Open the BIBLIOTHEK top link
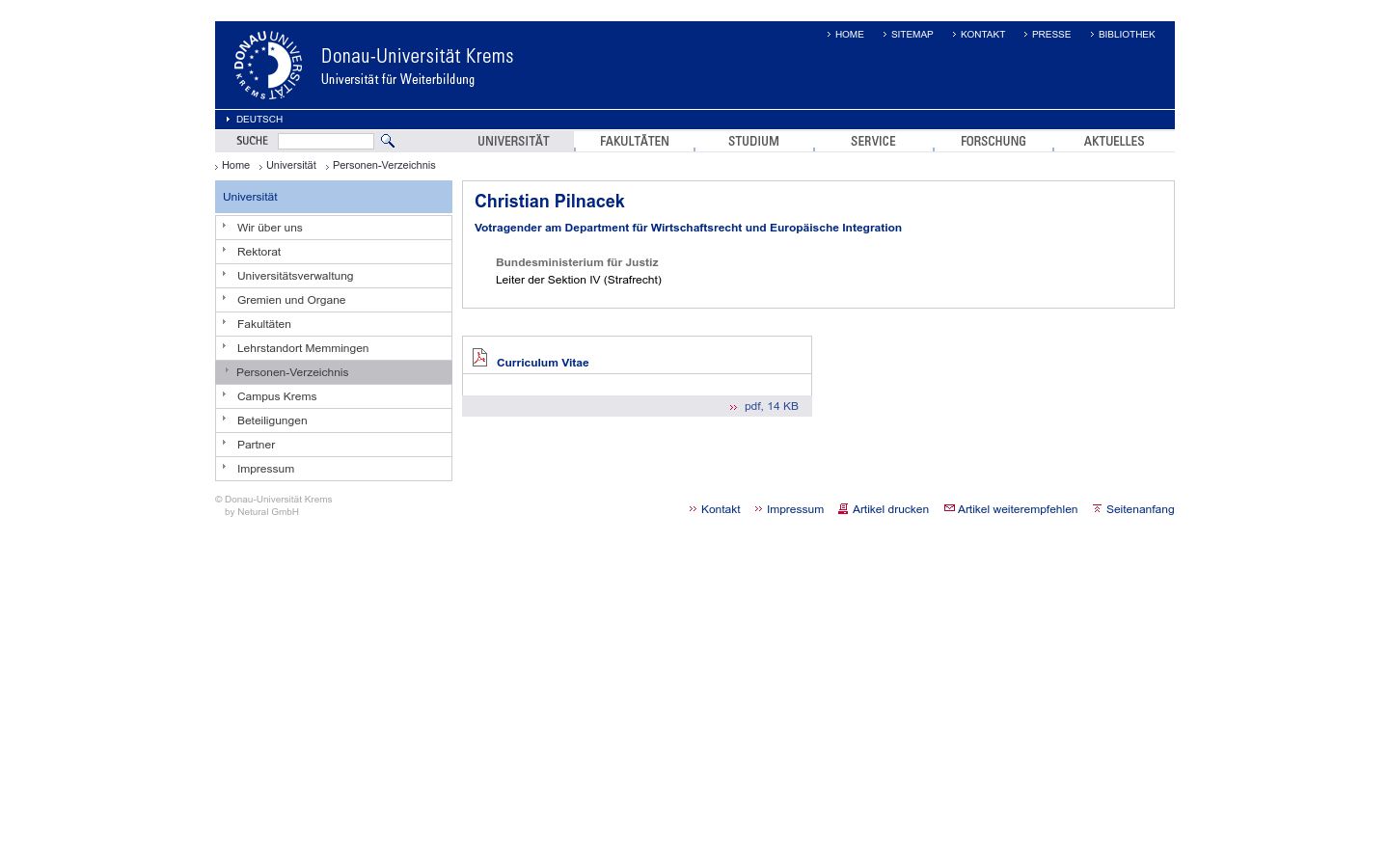This screenshot has height=868, width=1389. [1127, 35]
